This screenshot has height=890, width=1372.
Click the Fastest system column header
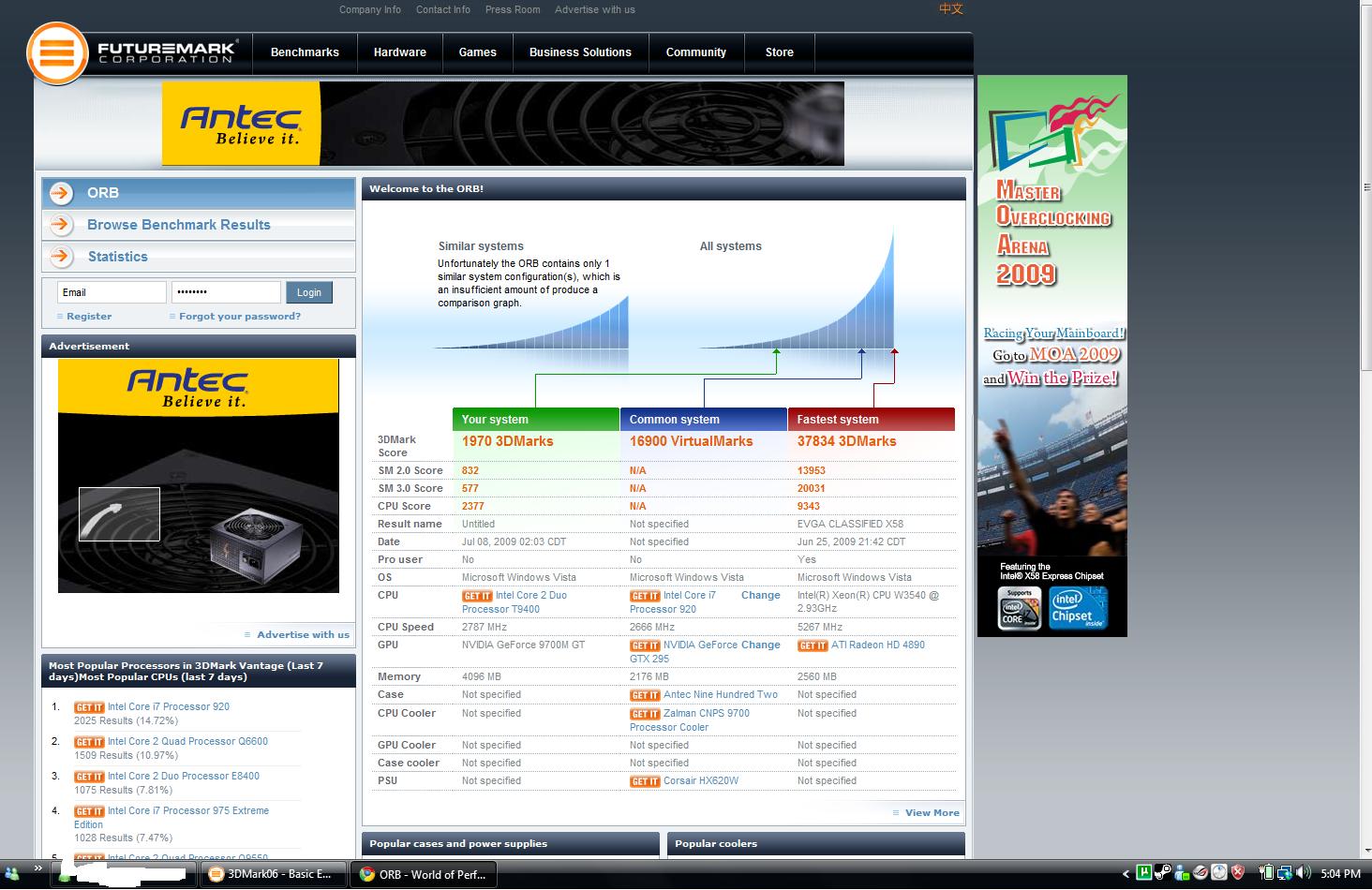point(871,419)
